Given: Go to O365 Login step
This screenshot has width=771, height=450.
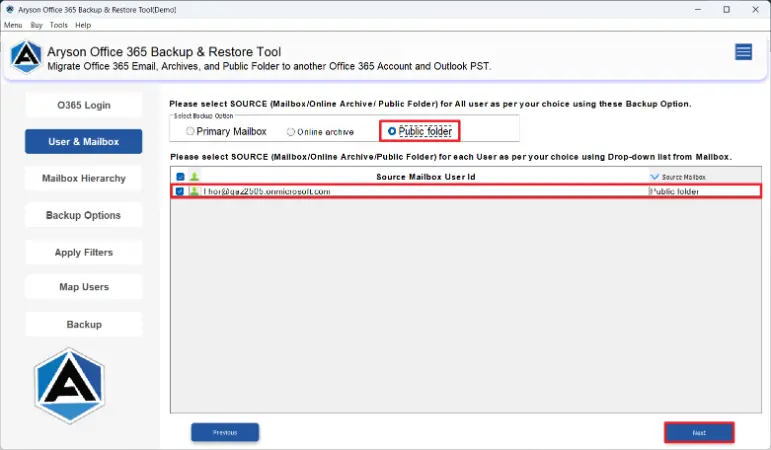Looking at the screenshot, I should pyautogui.click(x=84, y=105).
